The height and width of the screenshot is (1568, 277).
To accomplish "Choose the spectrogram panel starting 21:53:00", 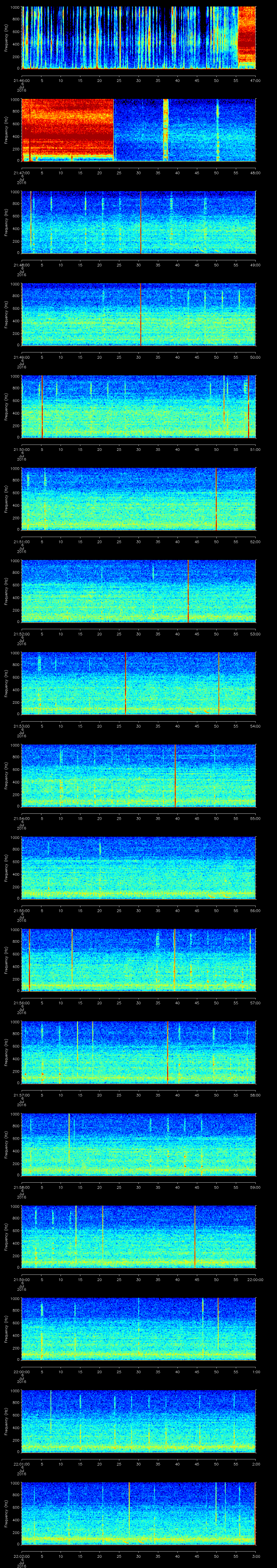I will [x=139, y=683].
